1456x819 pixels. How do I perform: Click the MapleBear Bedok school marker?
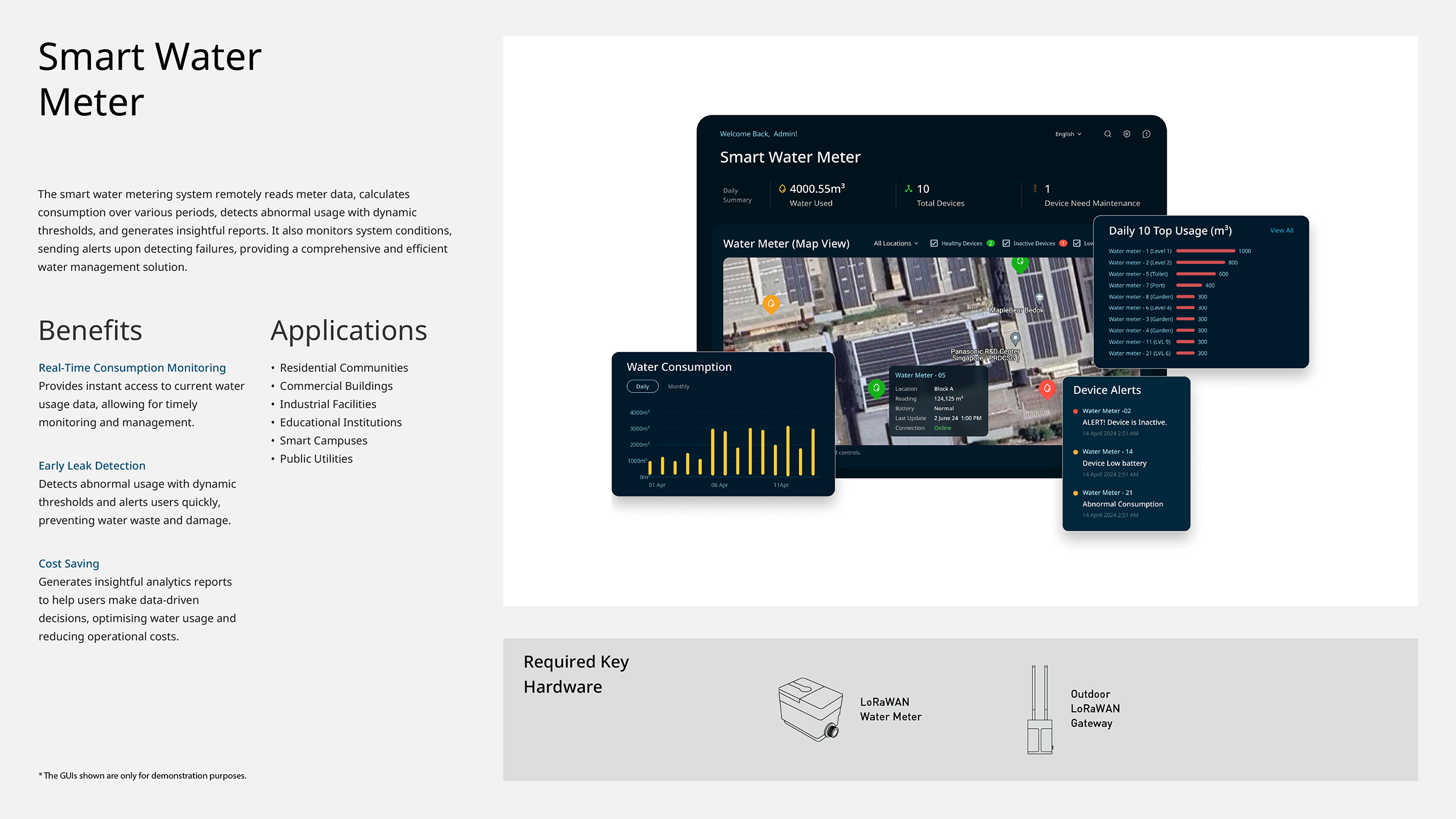click(1039, 298)
